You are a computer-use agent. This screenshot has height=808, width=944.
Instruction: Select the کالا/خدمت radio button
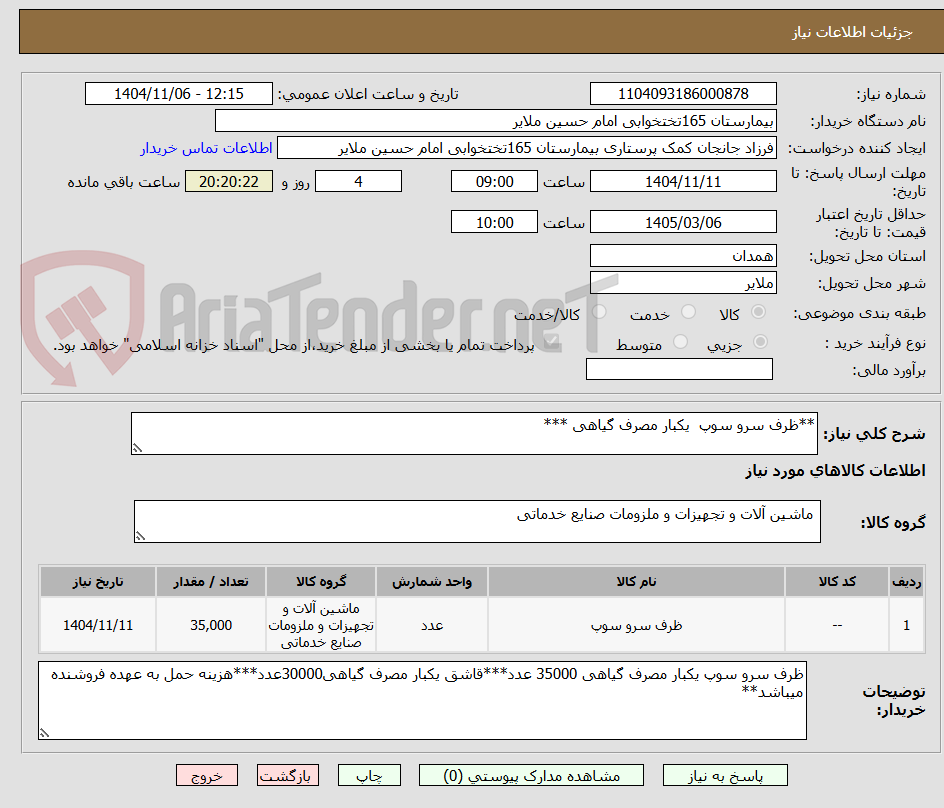click(x=599, y=312)
